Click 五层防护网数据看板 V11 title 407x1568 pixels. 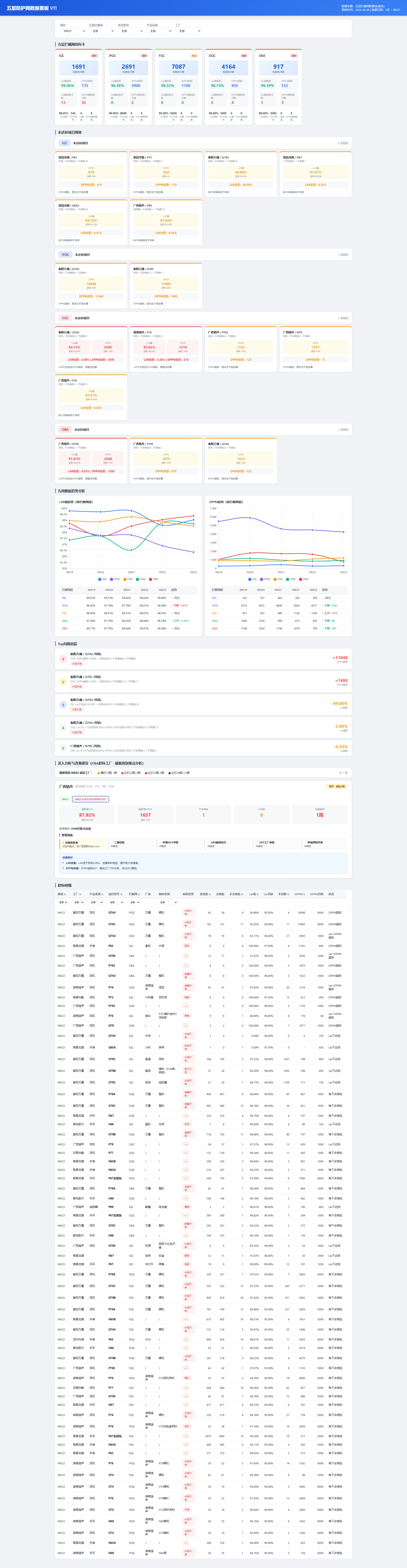(32, 8)
